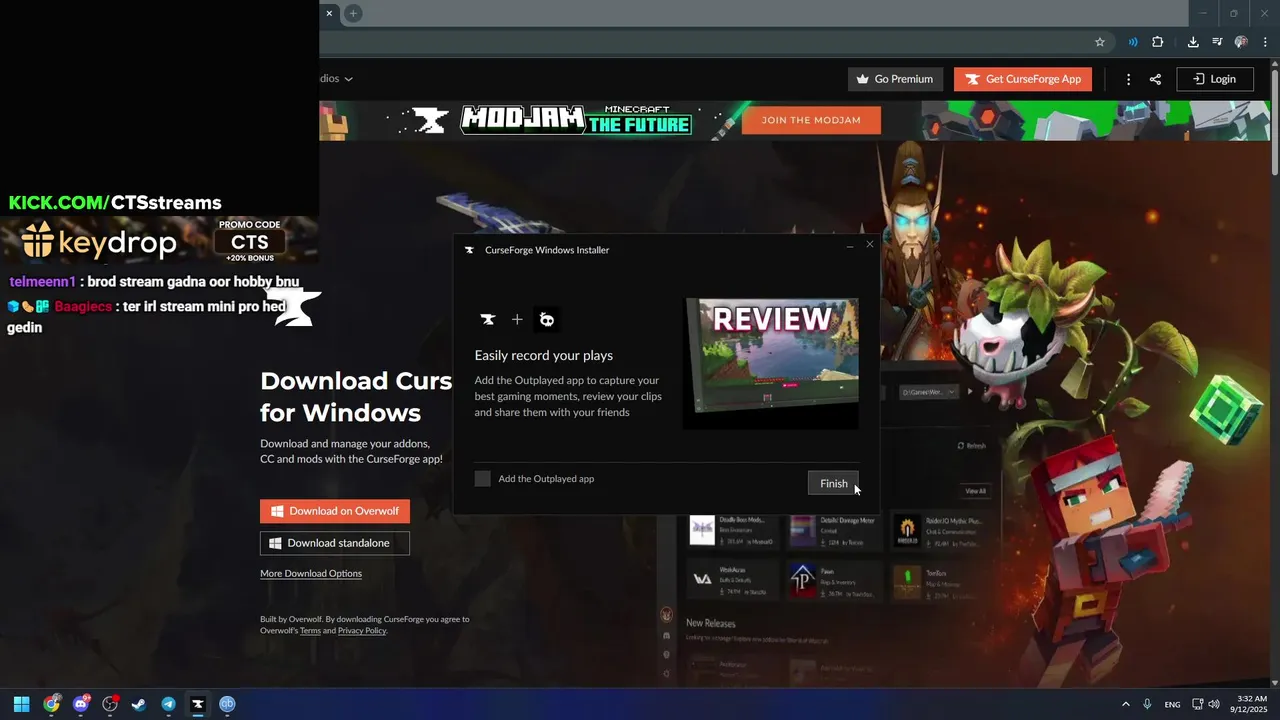
Task: Open the More Download Options link
Action: pos(311,573)
